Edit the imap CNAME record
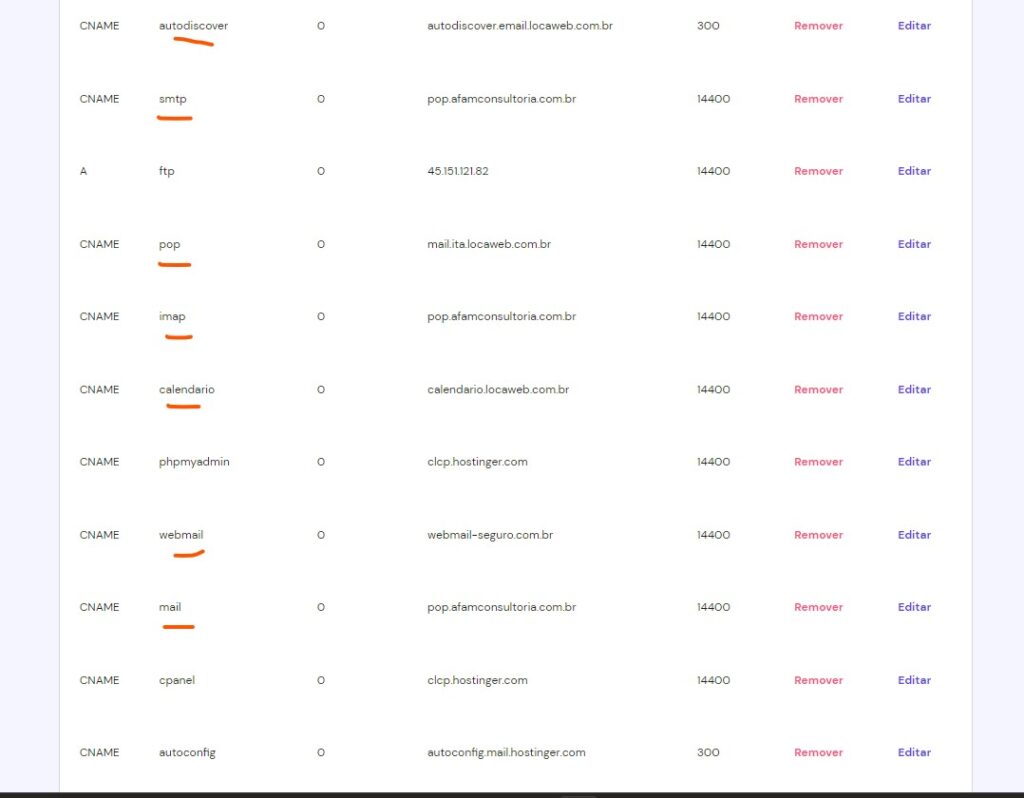The height and width of the screenshot is (798, 1024). [914, 316]
